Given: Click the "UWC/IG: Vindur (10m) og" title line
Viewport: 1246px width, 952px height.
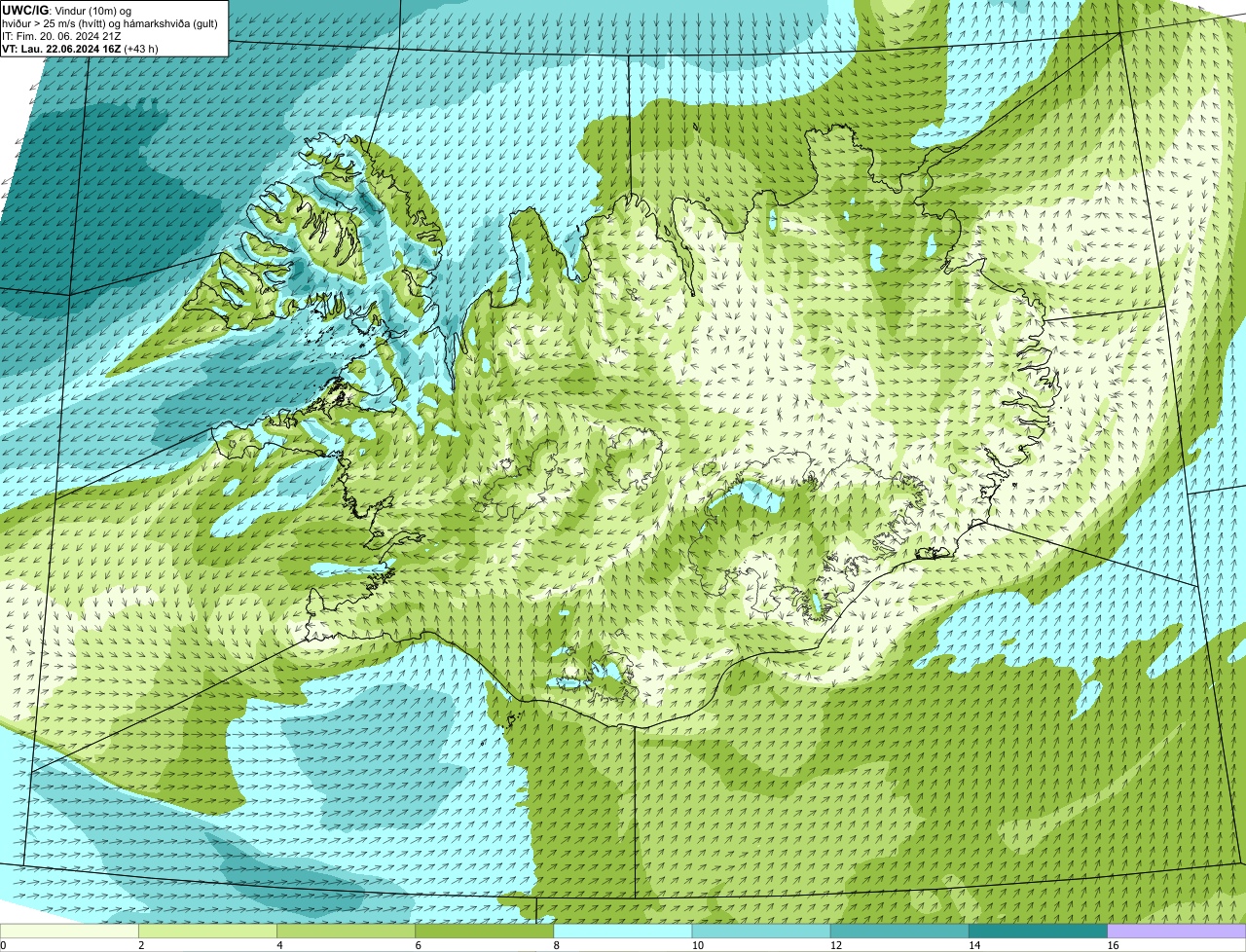Looking at the screenshot, I should (x=67, y=10).
